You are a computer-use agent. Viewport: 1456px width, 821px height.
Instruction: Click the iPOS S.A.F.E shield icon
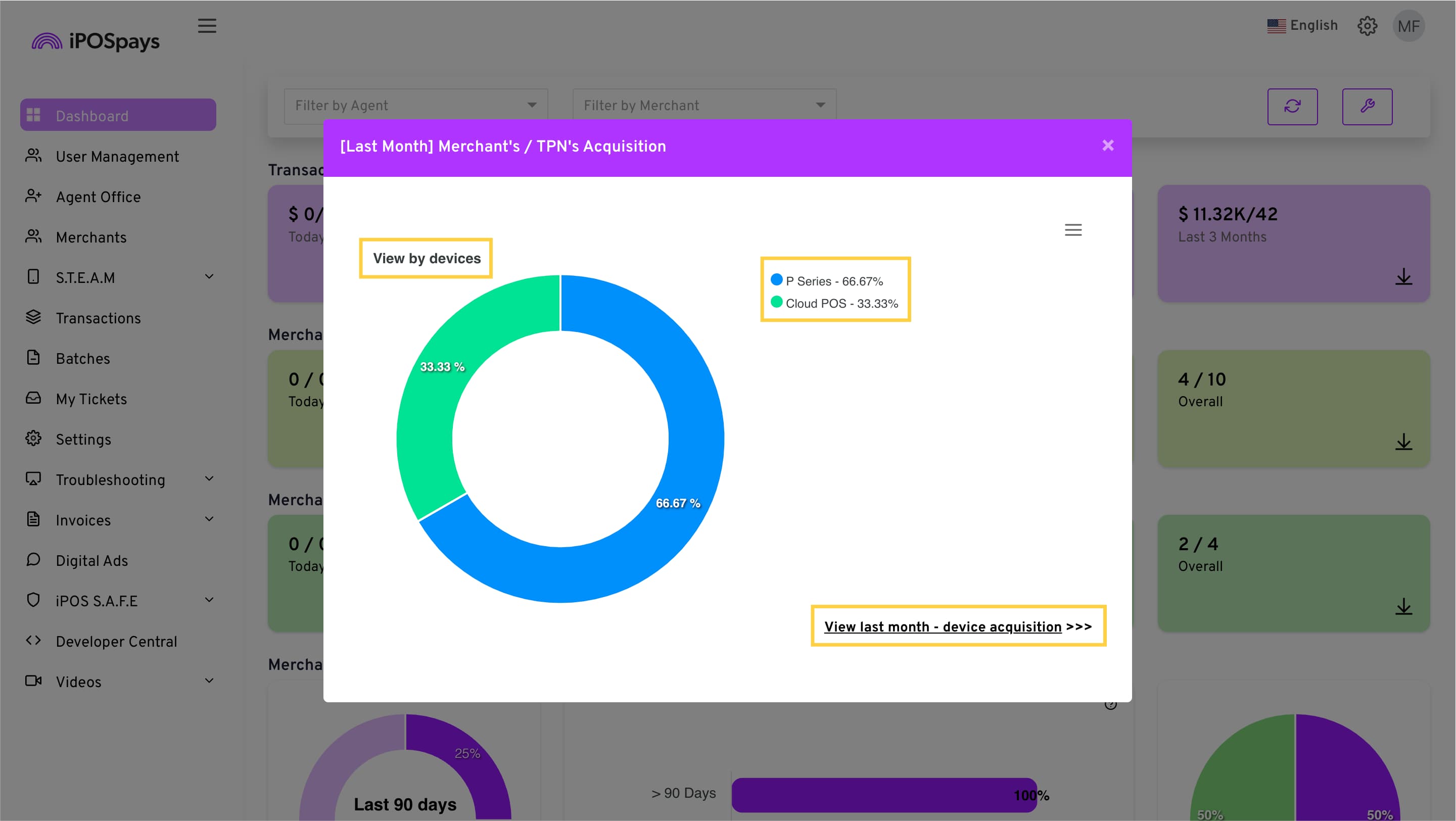[33, 600]
